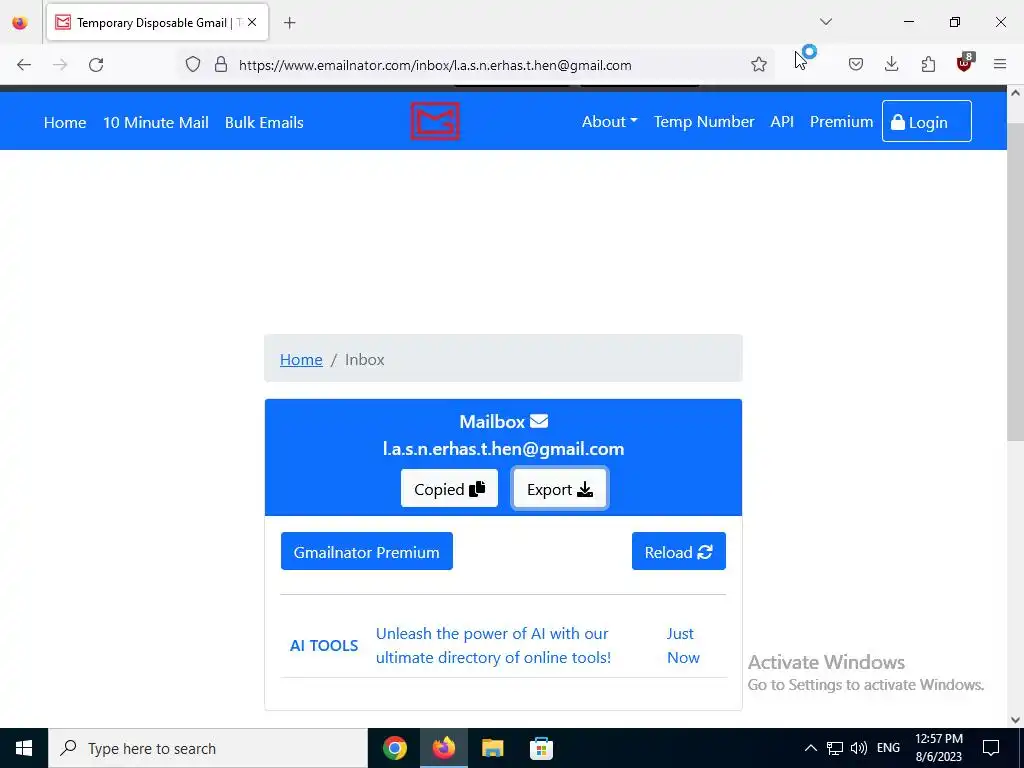Image resolution: width=1024 pixels, height=768 pixels.
Task: Open the network status tray icon
Action: [835, 748]
